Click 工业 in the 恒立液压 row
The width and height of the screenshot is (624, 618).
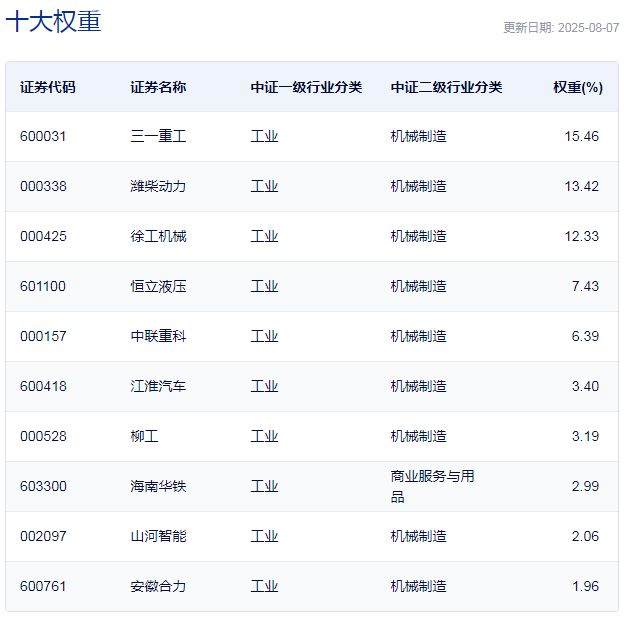pos(265,287)
